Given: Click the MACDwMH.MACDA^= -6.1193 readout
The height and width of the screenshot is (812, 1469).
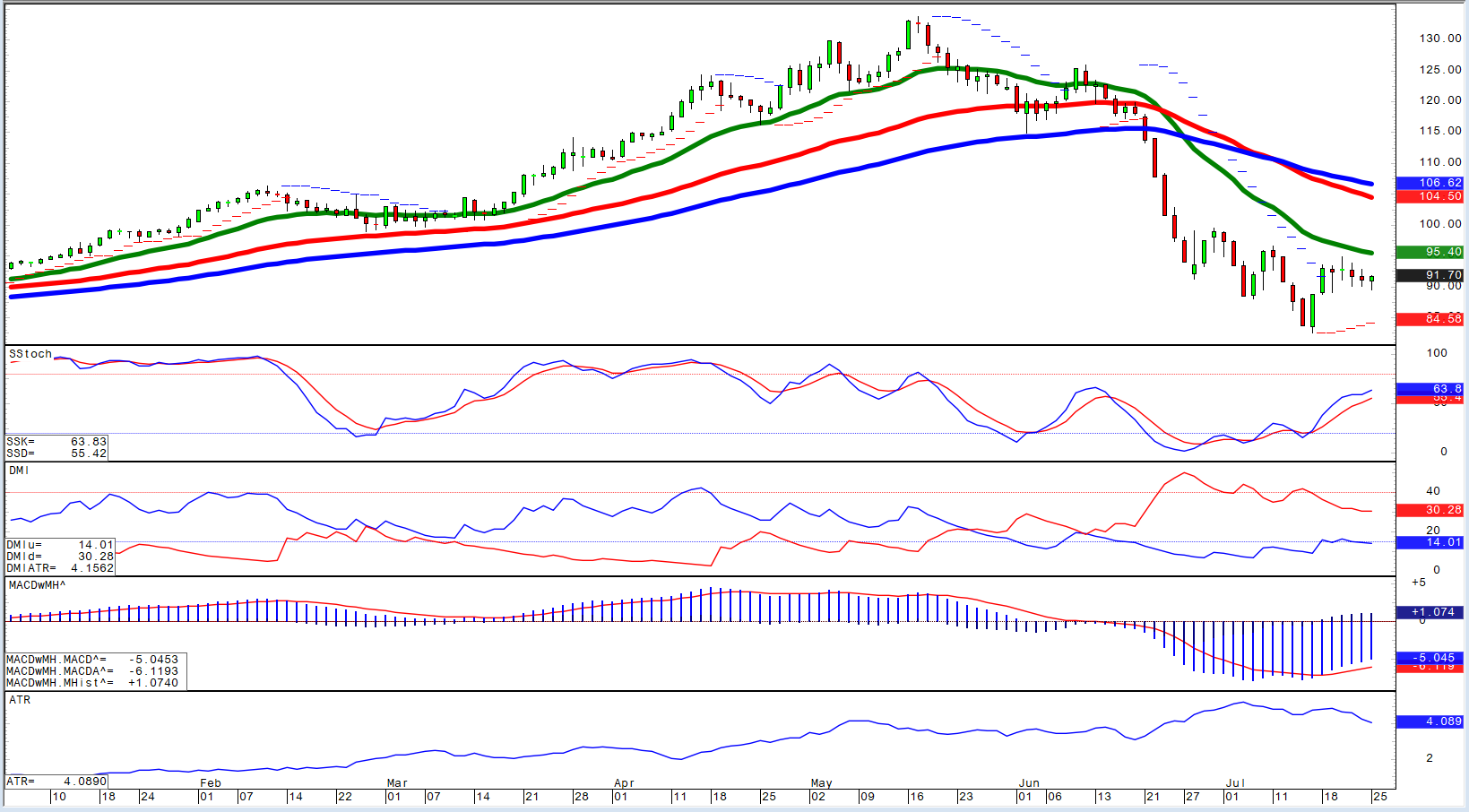Looking at the screenshot, I should [x=92, y=671].
